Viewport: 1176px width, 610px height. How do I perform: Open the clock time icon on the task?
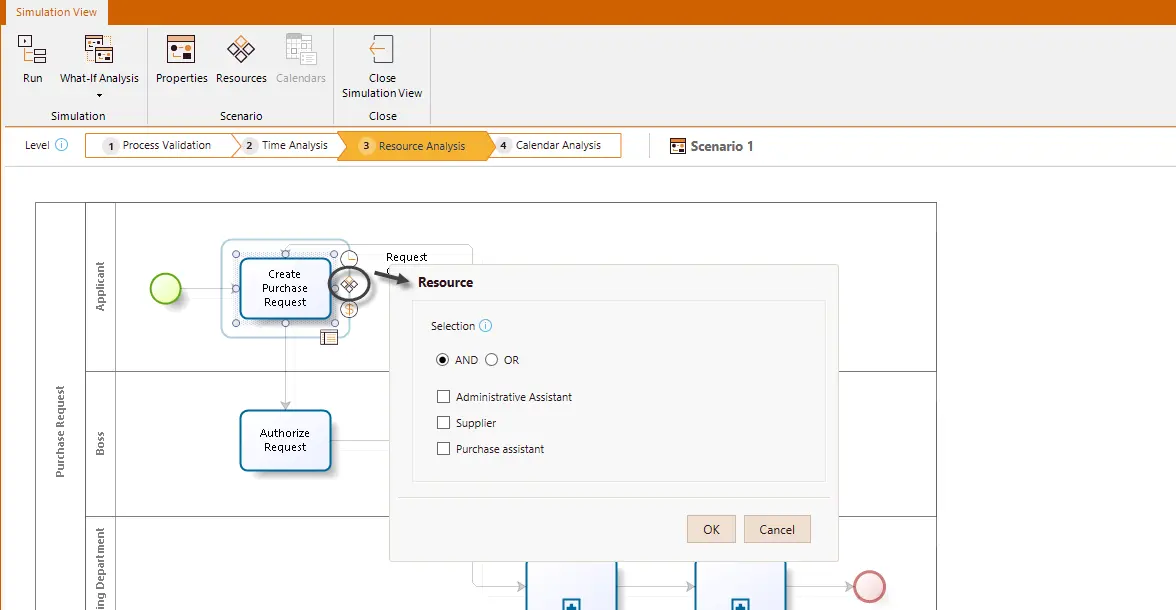[x=349, y=259]
